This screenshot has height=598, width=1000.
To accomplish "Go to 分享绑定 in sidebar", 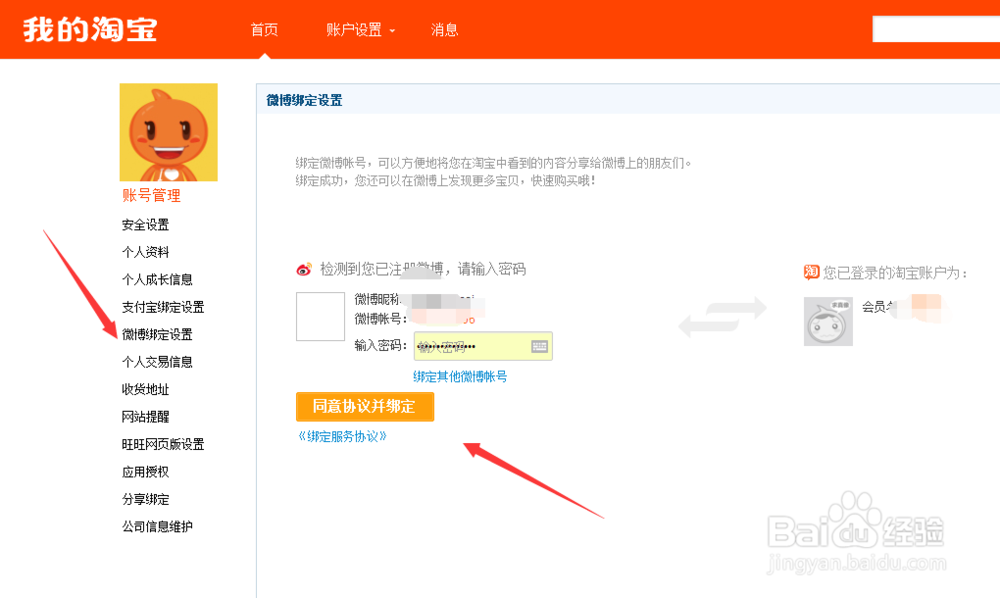I will (x=145, y=499).
